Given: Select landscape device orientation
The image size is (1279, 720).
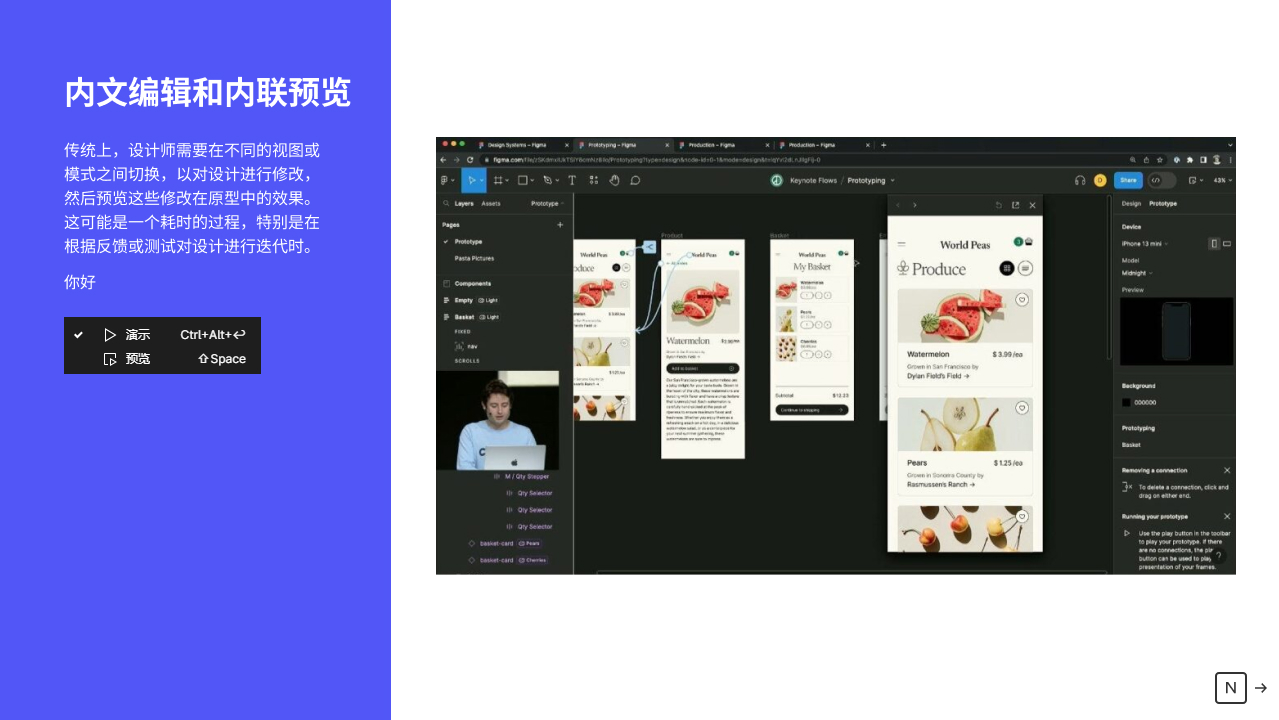Looking at the screenshot, I should coord(1227,243).
